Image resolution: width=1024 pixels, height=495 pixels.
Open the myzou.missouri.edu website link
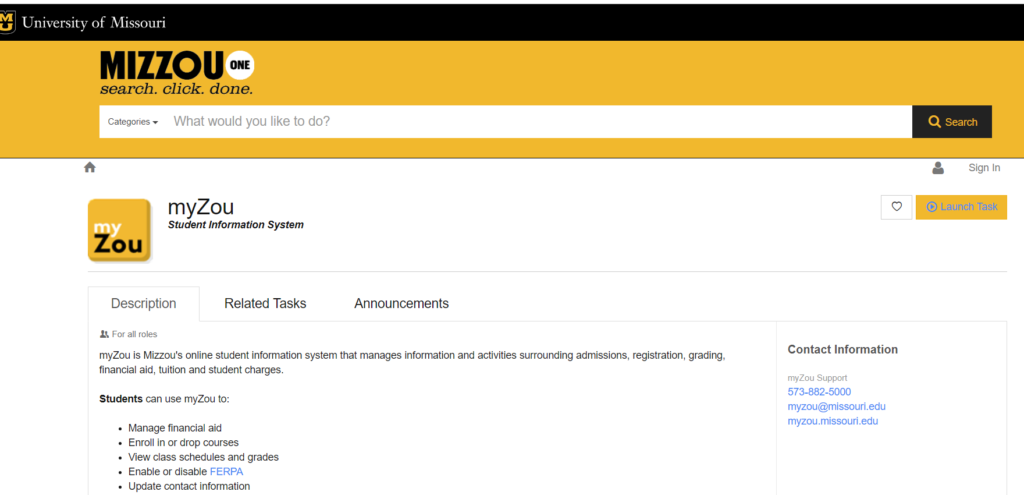(x=833, y=421)
